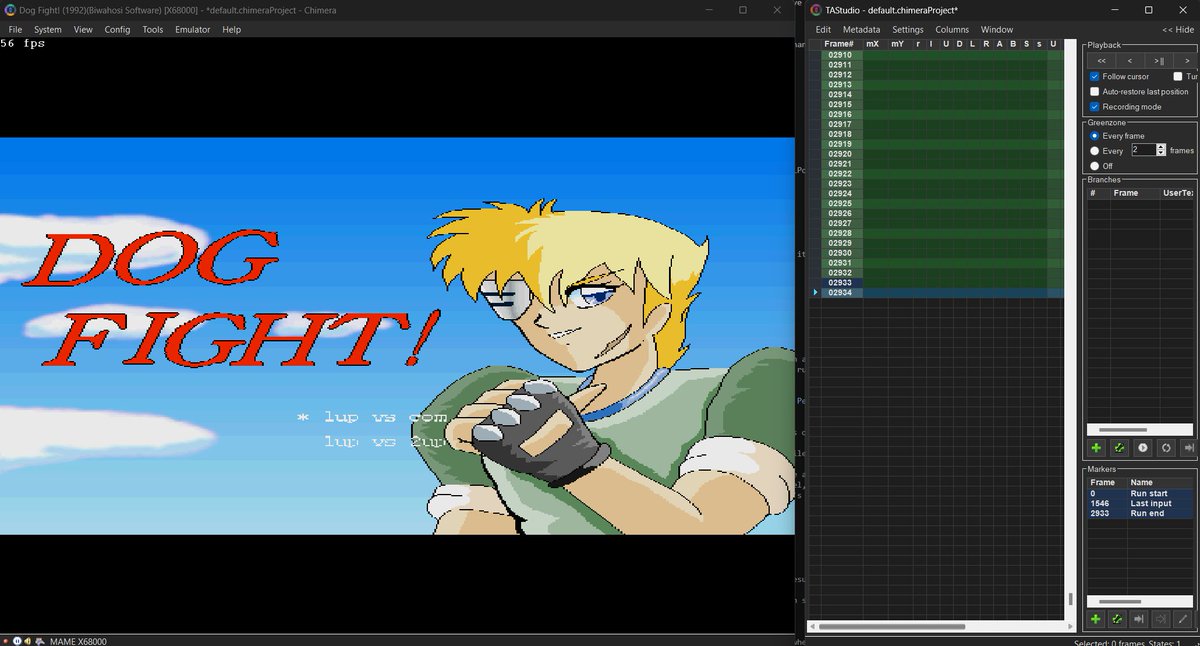Open the Window menu in TAStudio
Image resolution: width=1200 pixels, height=646 pixels.
pos(997,30)
